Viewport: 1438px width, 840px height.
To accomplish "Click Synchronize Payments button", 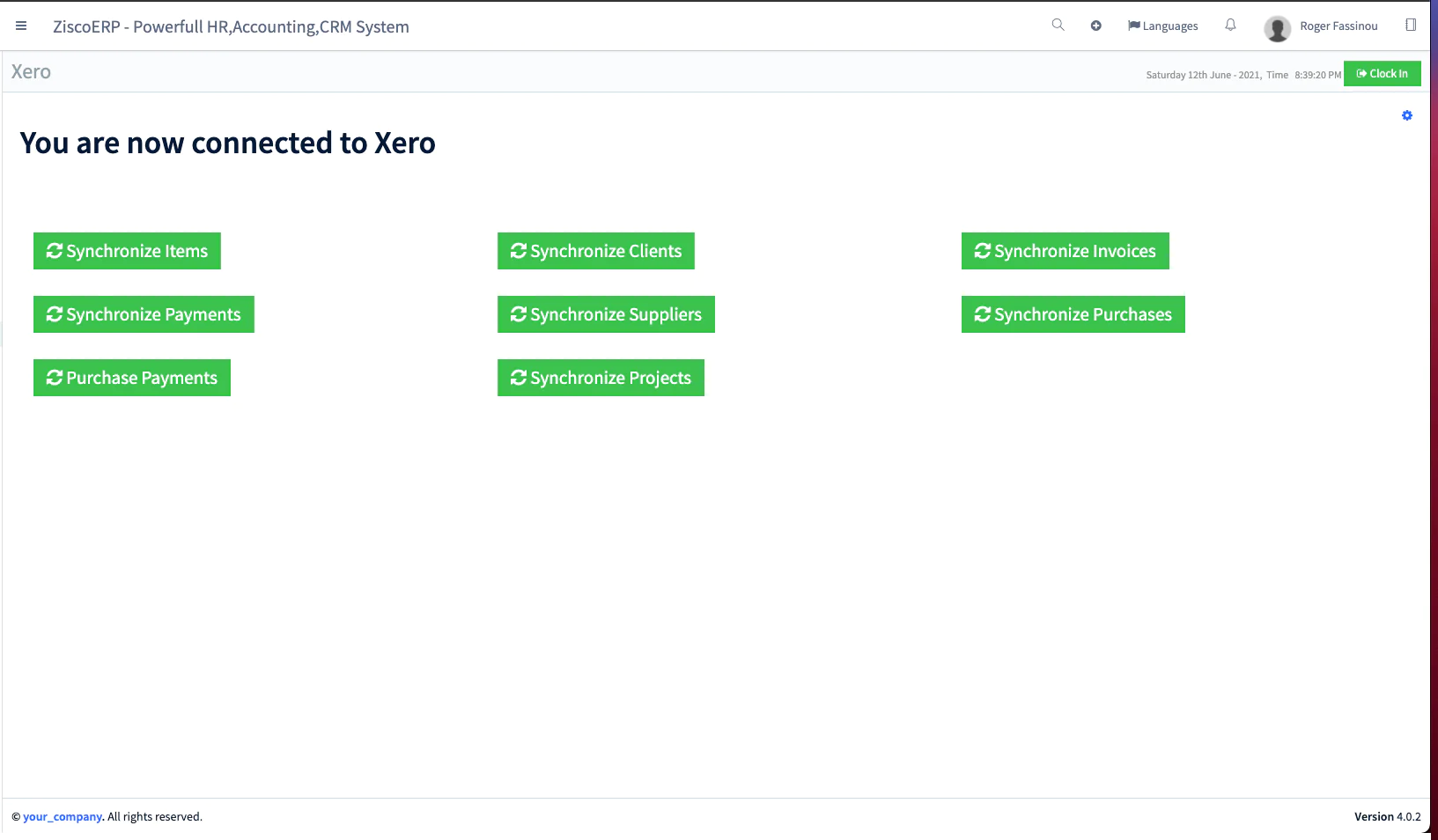I will pyautogui.click(x=144, y=314).
